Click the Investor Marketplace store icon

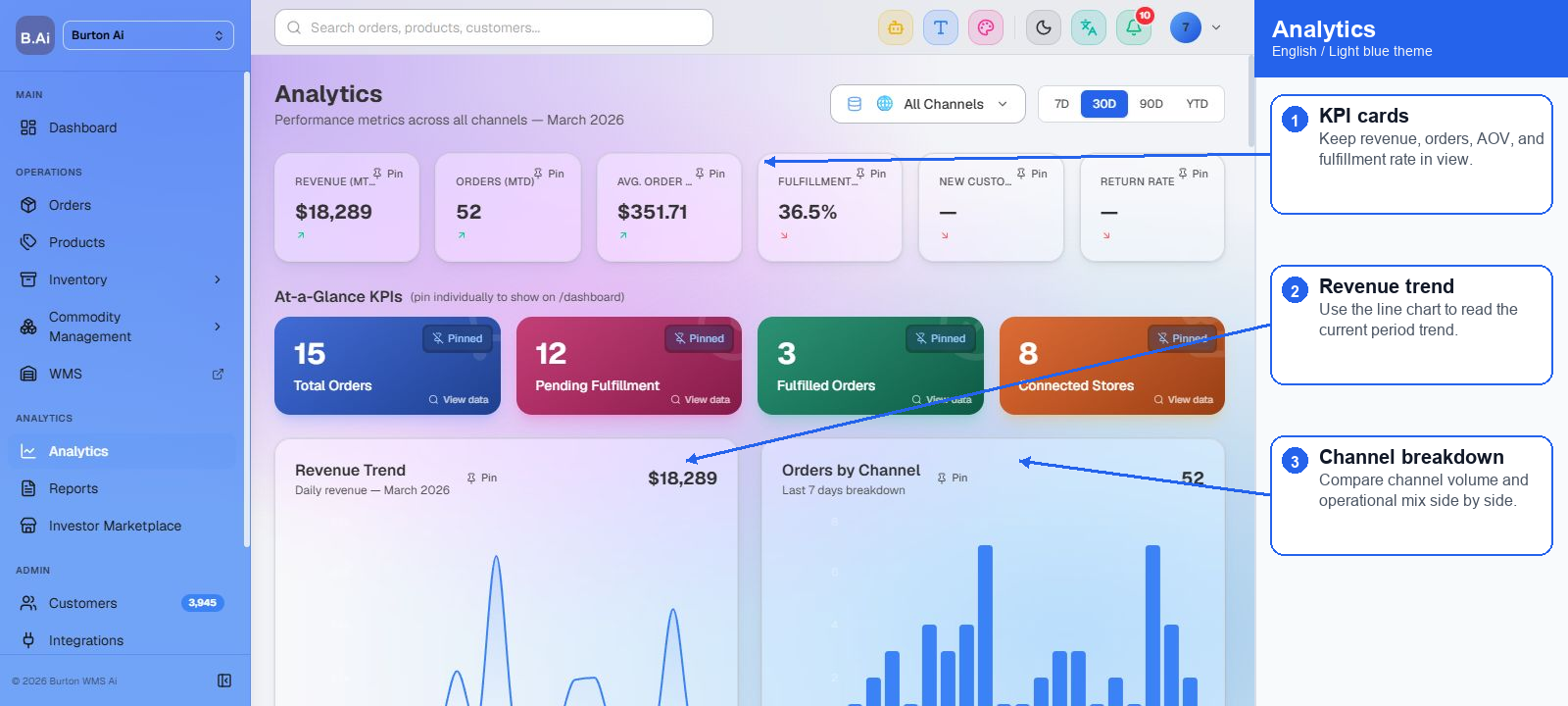(28, 526)
